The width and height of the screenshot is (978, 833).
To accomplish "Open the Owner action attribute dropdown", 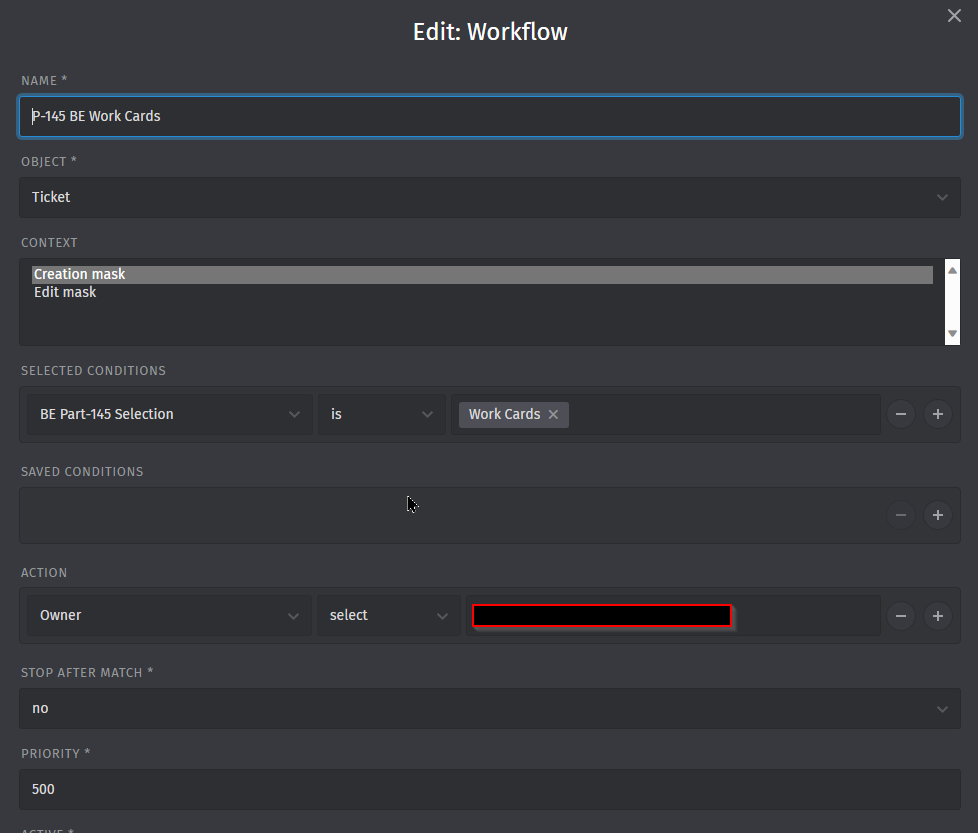I will (169, 615).
